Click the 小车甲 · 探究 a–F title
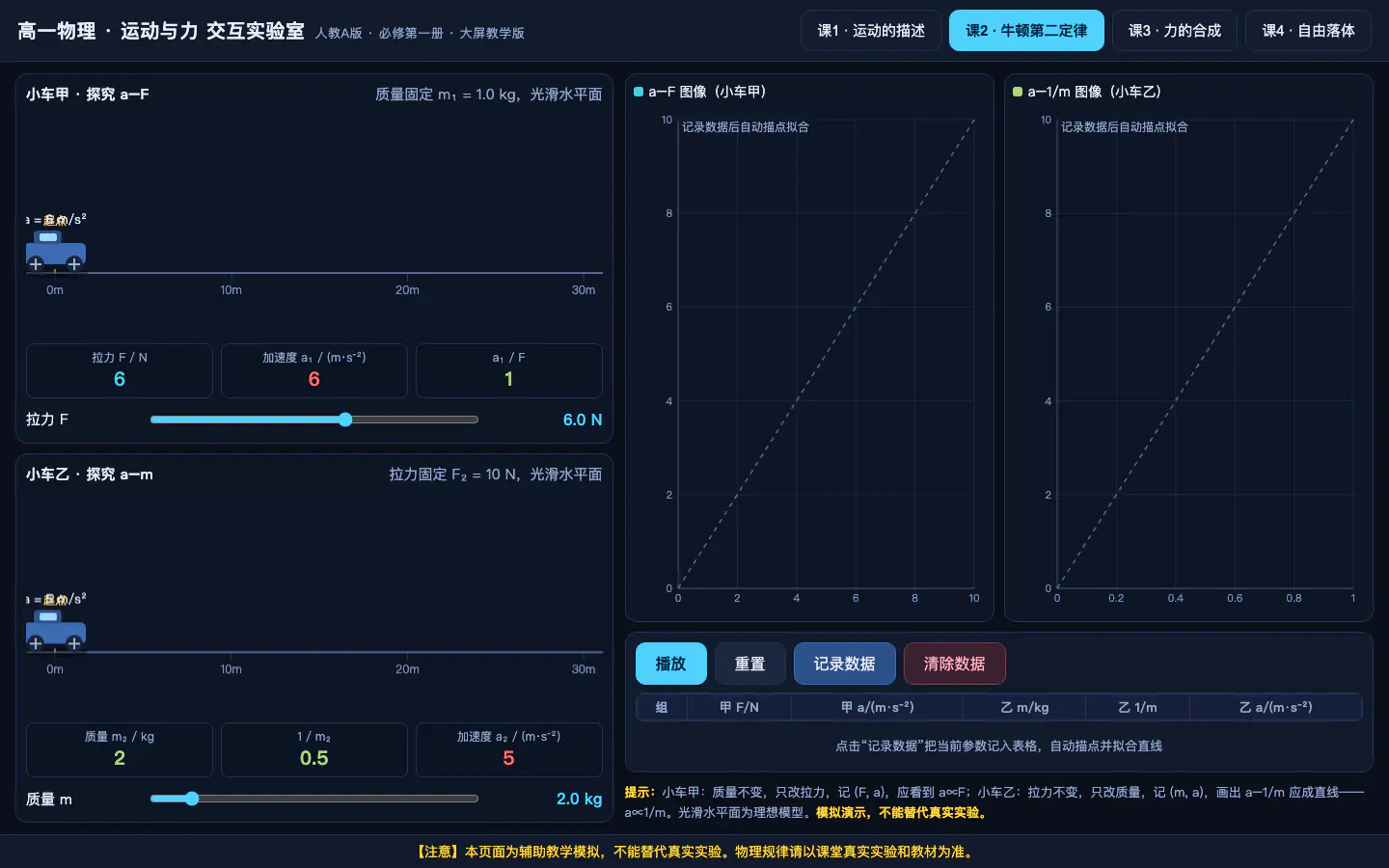Viewport: 1389px width, 868px height. (87, 95)
